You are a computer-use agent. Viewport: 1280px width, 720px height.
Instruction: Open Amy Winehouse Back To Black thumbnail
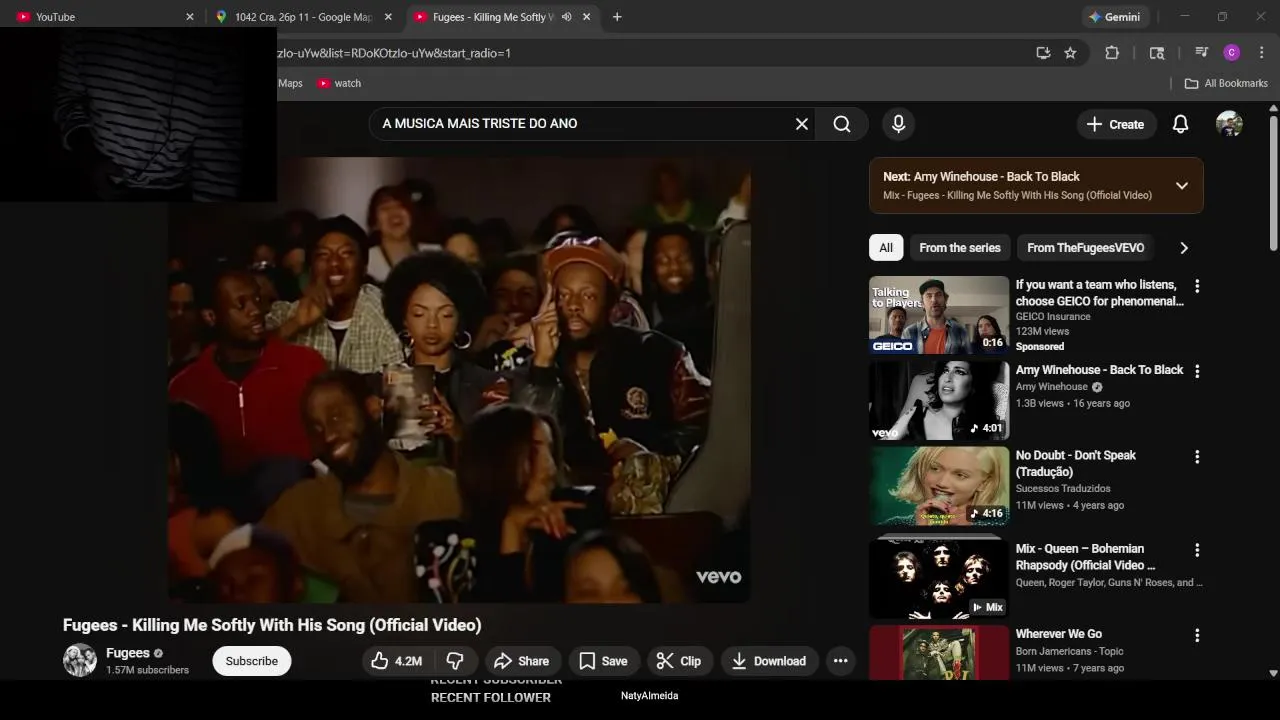pos(939,400)
